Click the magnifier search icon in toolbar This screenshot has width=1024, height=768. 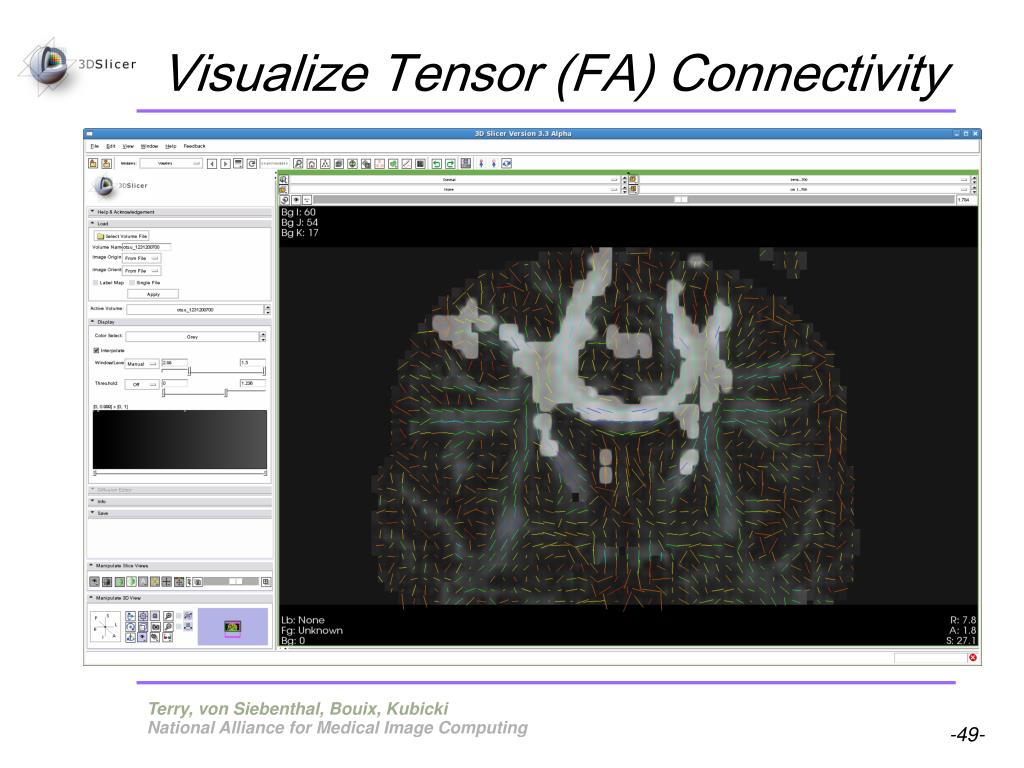point(298,164)
